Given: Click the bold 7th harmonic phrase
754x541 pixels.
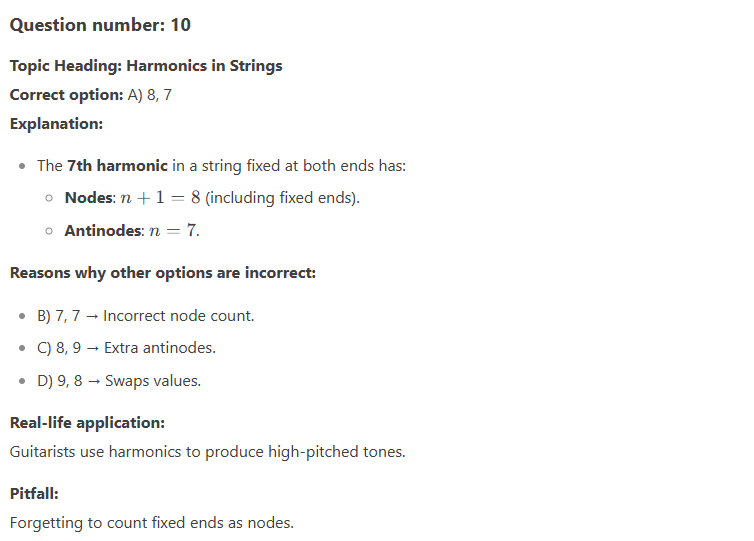Looking at the screenshot, I should (117, 165).
